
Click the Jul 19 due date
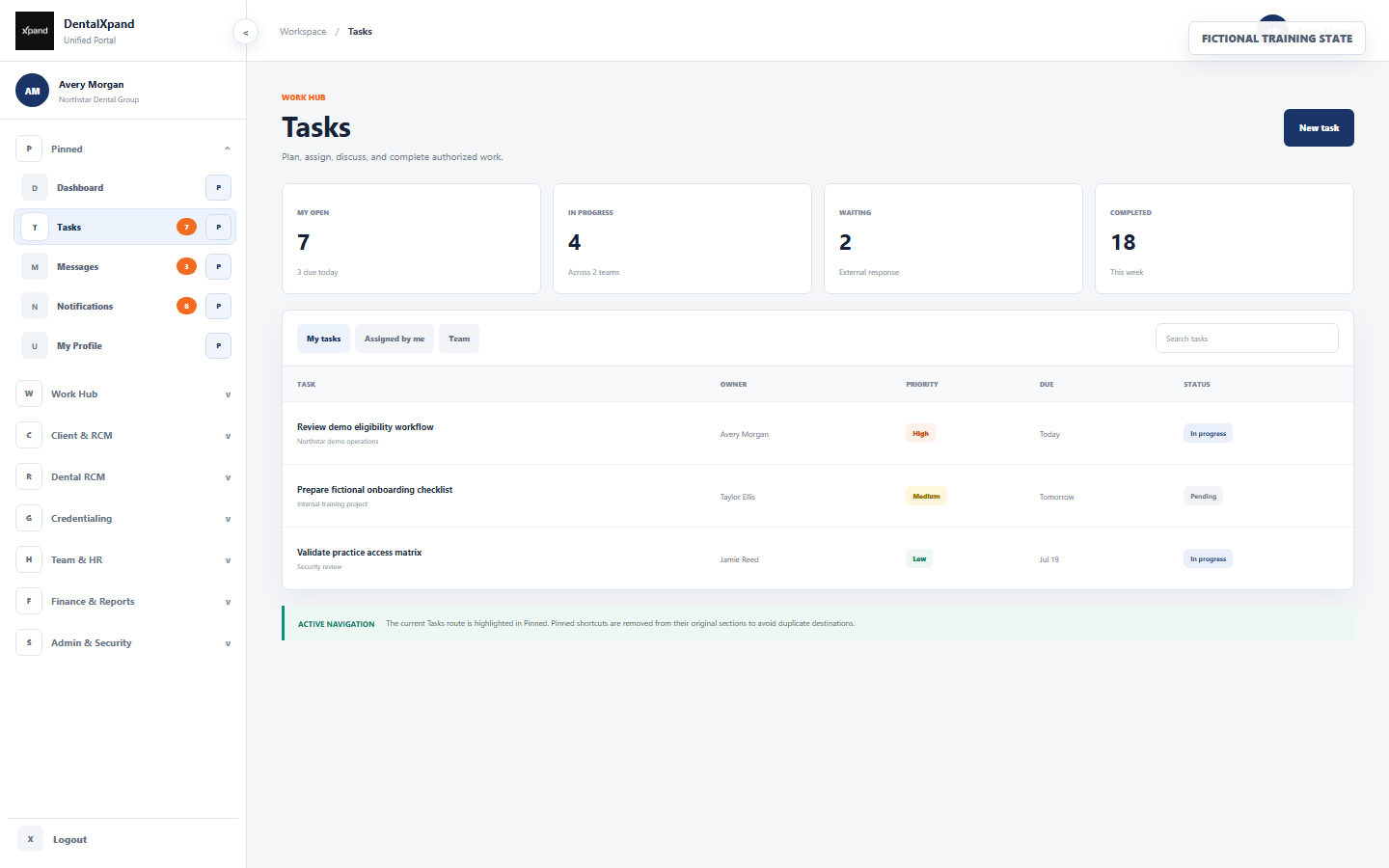point(1049,559)
